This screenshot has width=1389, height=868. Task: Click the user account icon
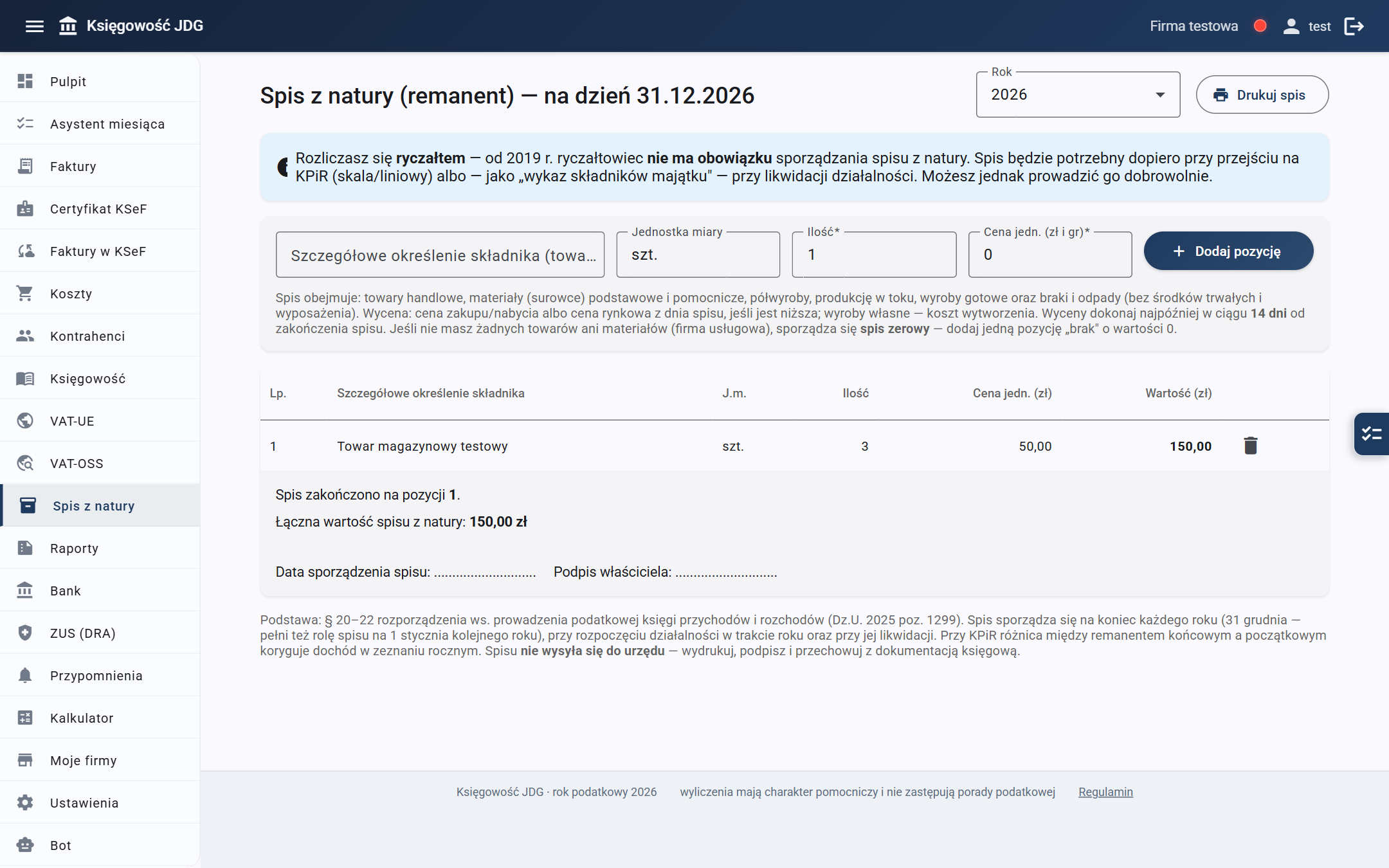[x=1291, y=26]
